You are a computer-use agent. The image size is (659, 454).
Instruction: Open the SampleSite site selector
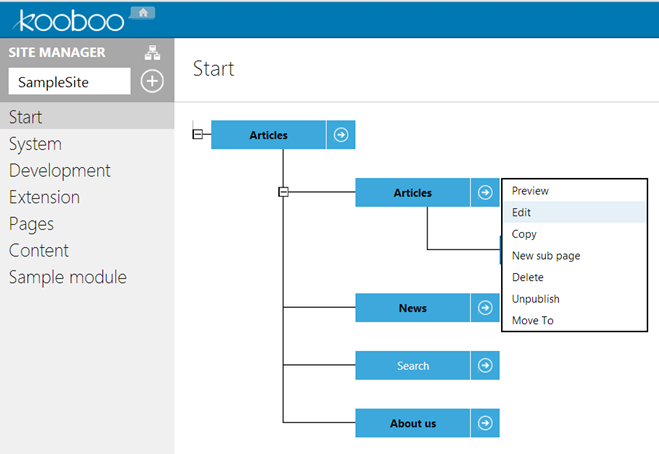click(x=69, y=82)
